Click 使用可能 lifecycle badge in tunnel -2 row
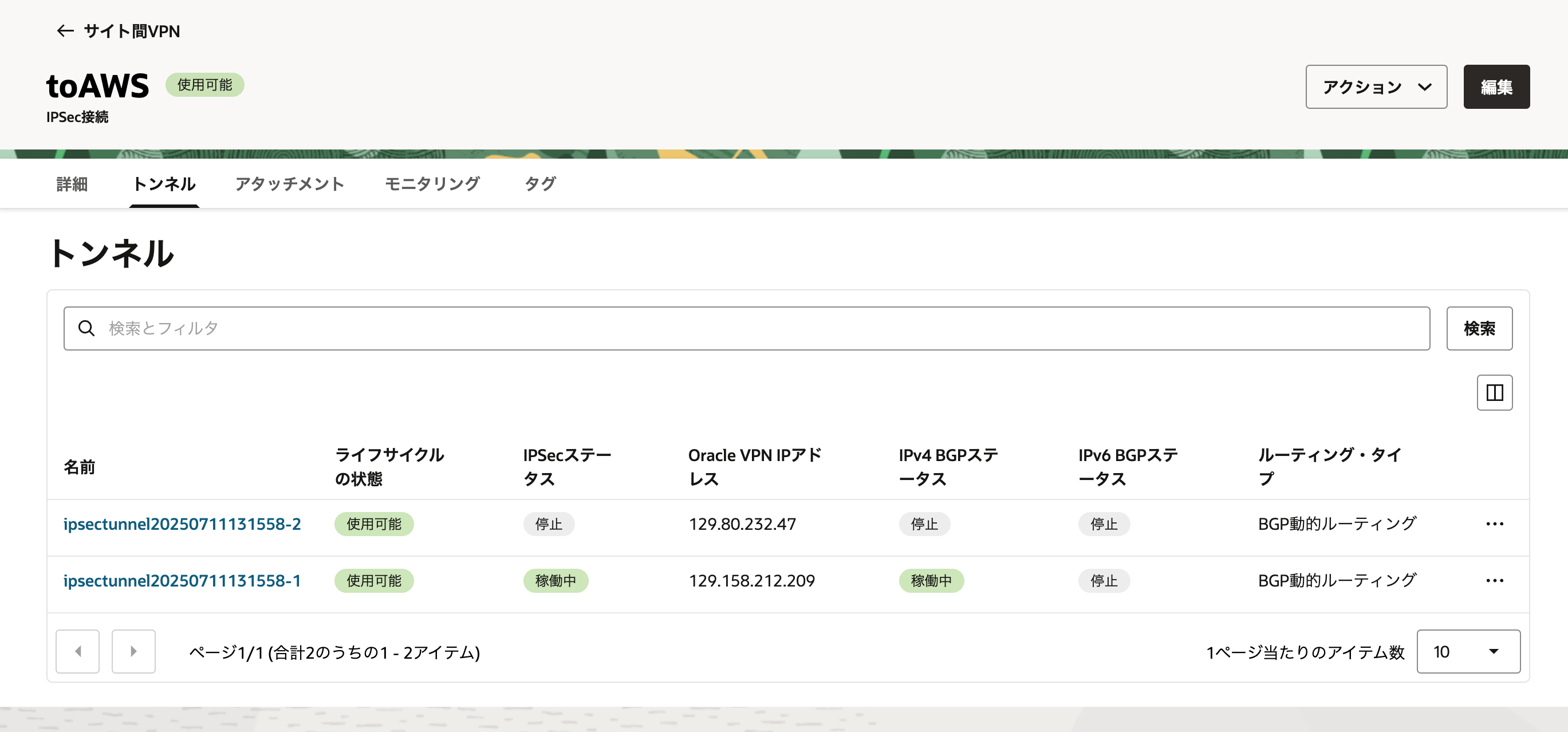The image size is (1568, 732). coord(374,524)
